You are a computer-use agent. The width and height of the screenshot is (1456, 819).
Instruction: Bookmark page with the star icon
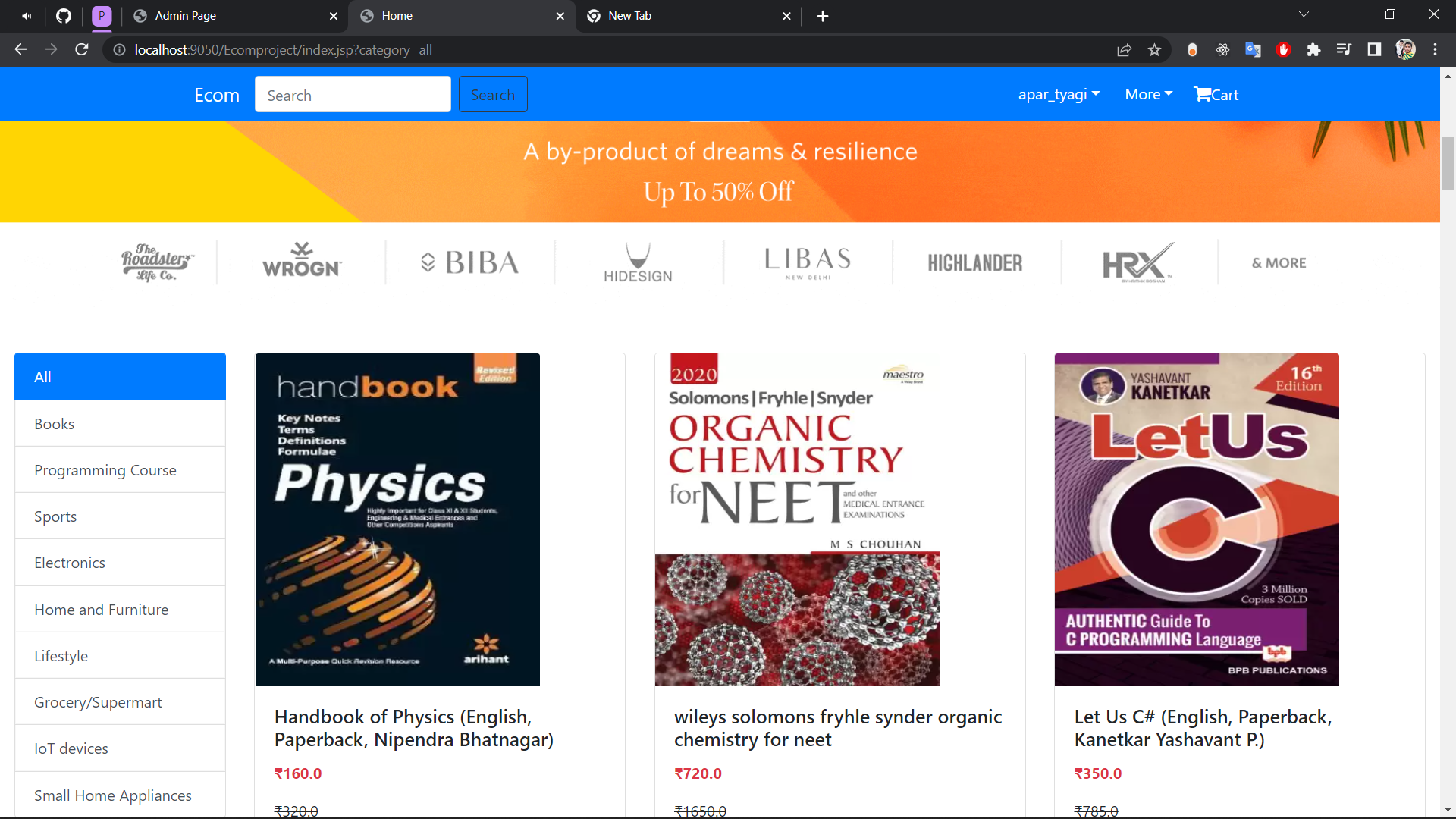1154,50
